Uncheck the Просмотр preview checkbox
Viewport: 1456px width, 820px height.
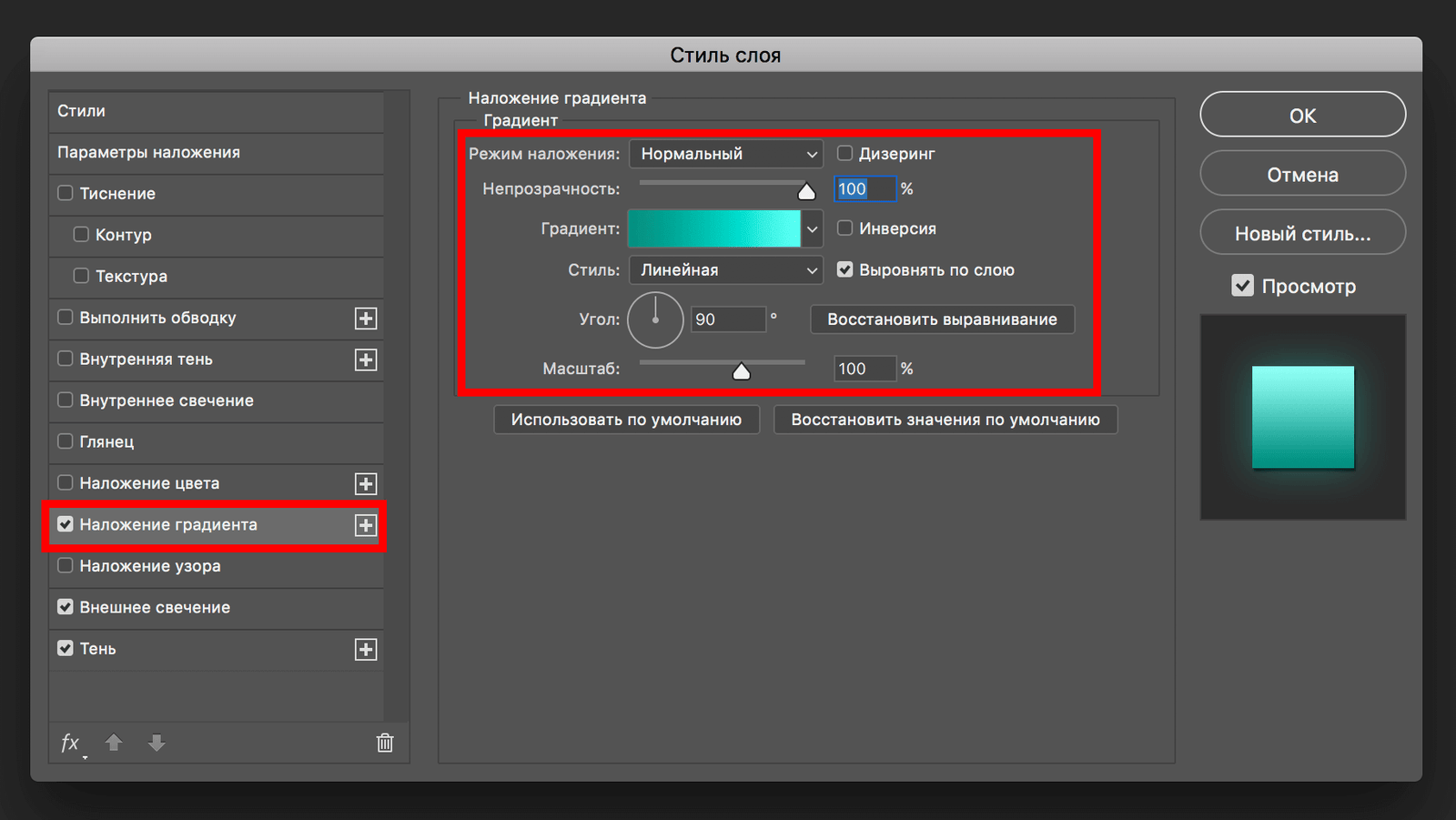click(x=1242, y=286)
